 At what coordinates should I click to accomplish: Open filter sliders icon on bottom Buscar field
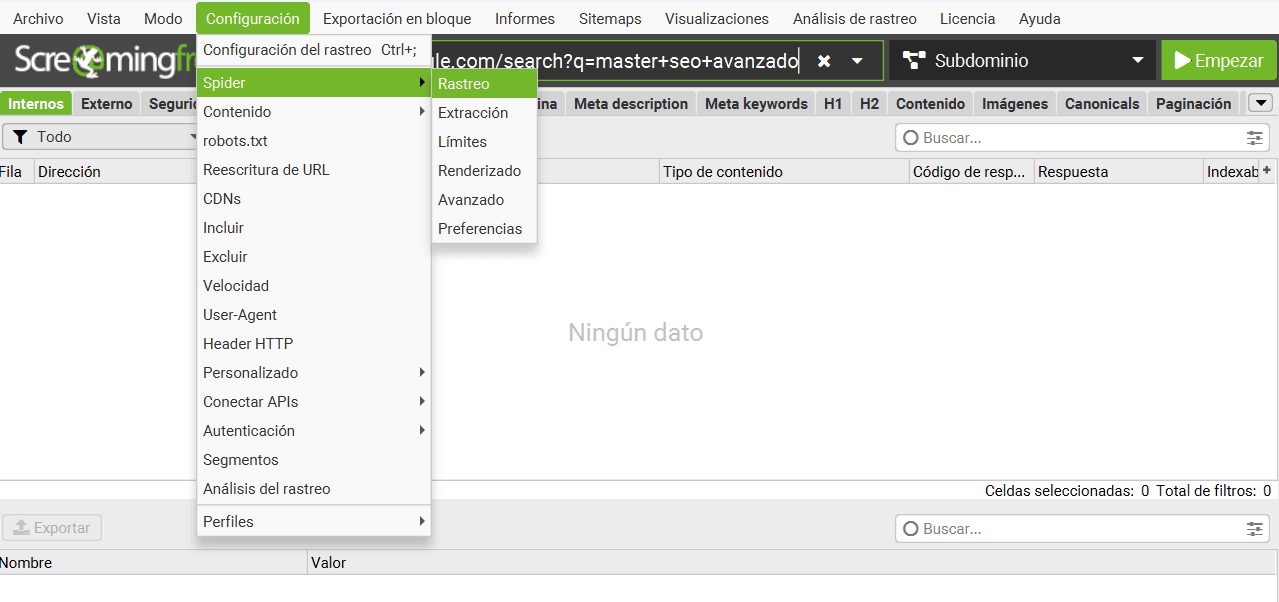(1254, 528)
